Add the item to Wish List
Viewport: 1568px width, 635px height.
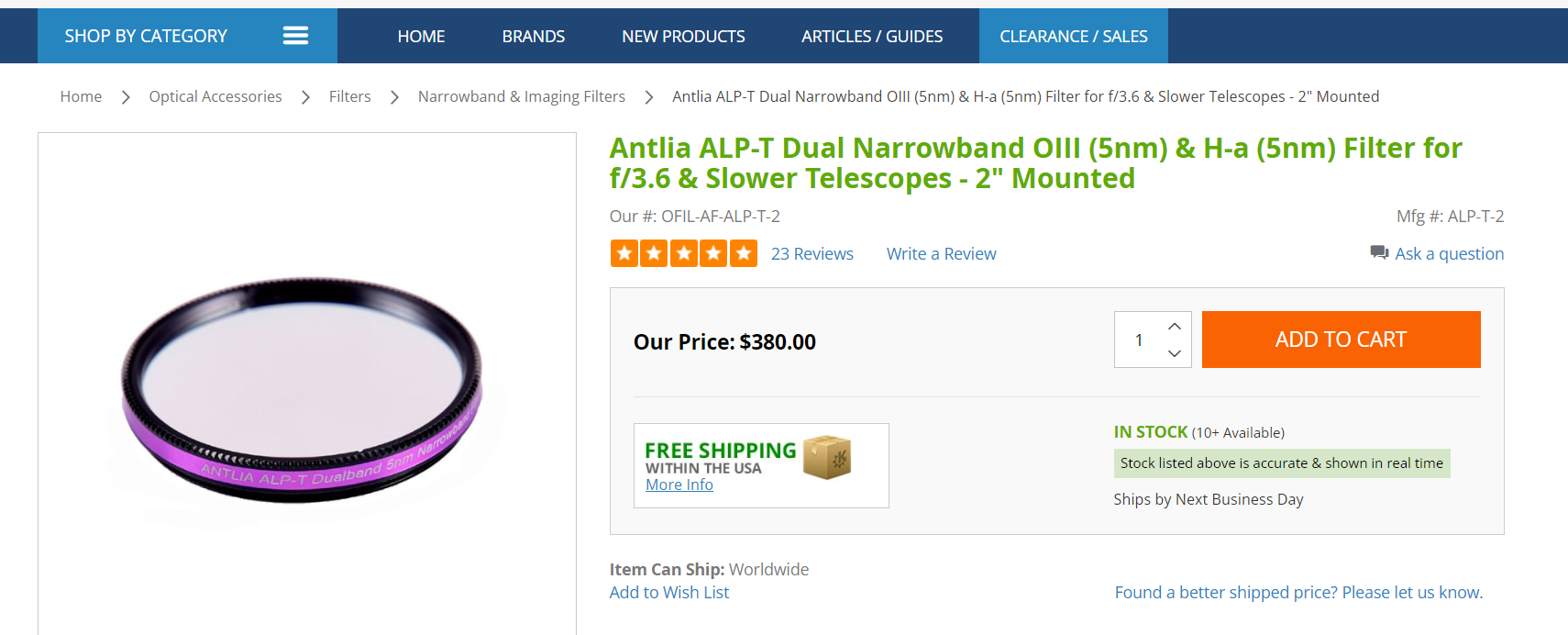(668, 593)
